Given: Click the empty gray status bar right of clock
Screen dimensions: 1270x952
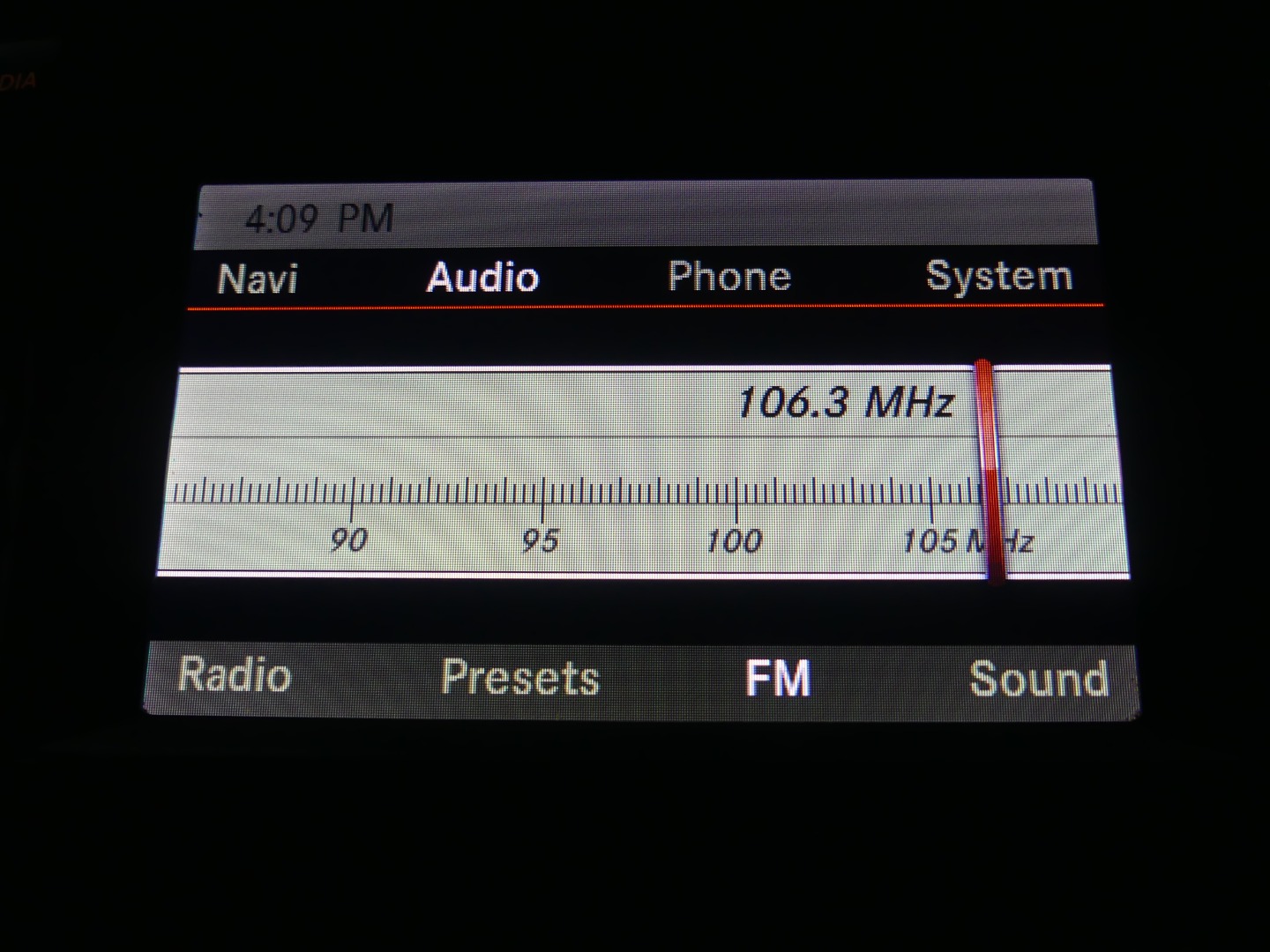Looking at the screenshot, I should click(x=741, y=216).
